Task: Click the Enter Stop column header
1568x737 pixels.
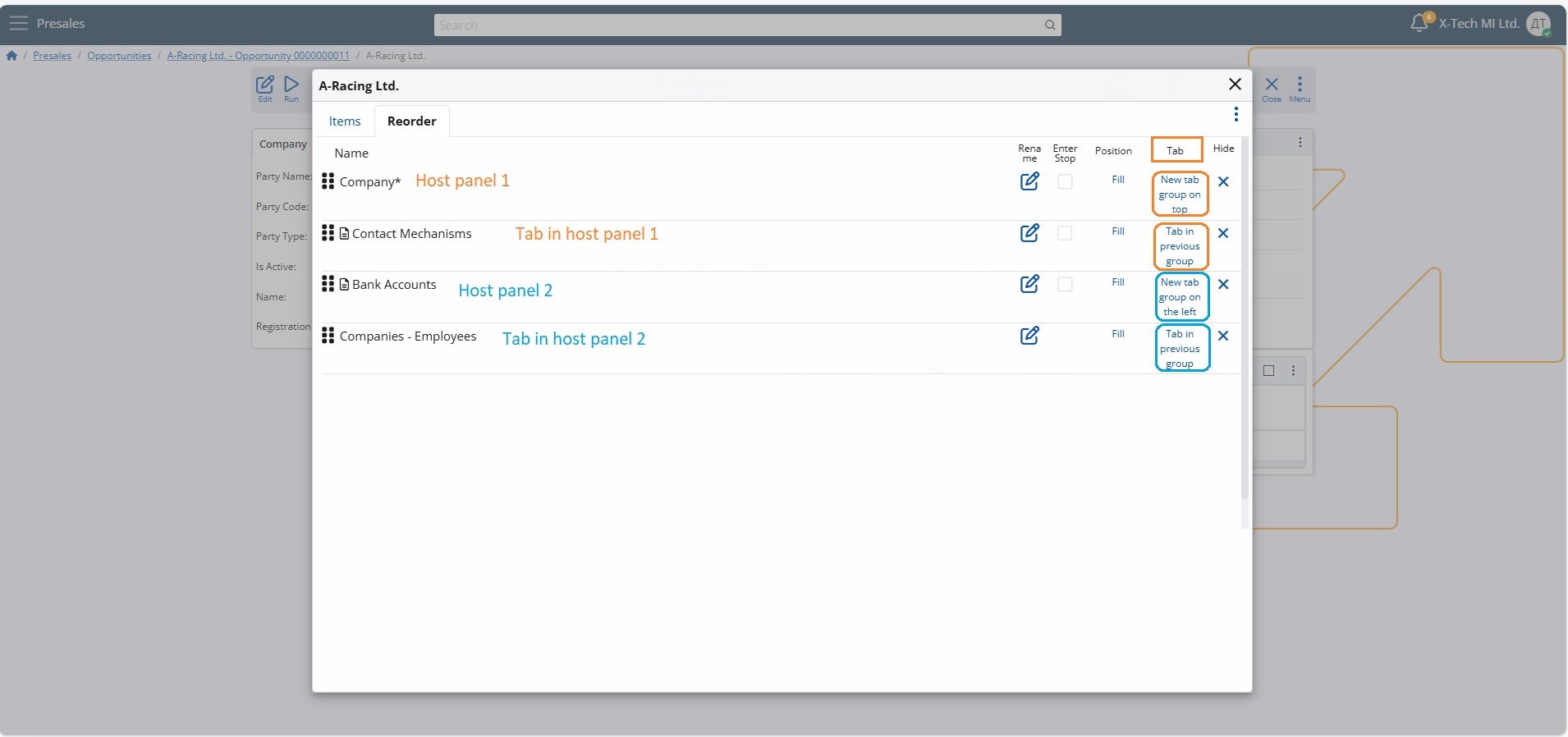Action: point(1065,153)
